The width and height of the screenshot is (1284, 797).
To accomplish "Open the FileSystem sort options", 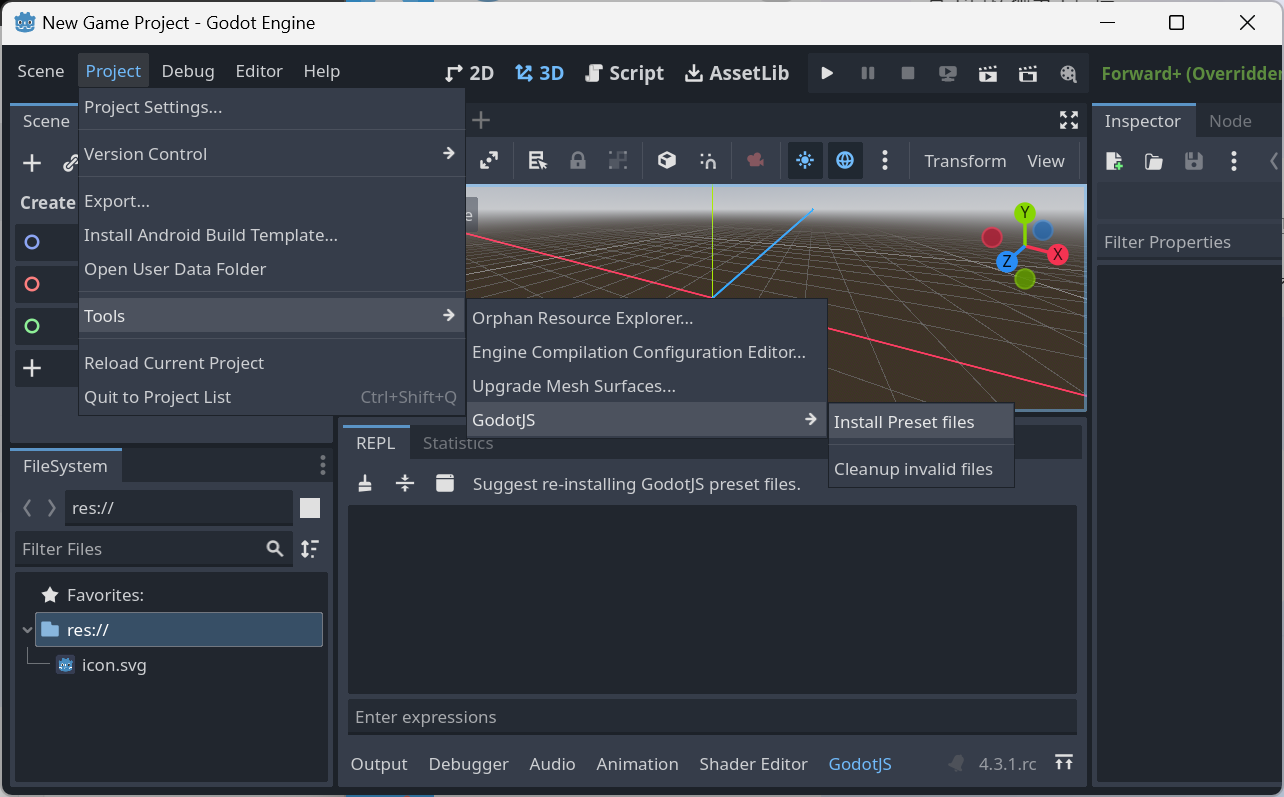I will pyautogui.click(x=310, y=548).
